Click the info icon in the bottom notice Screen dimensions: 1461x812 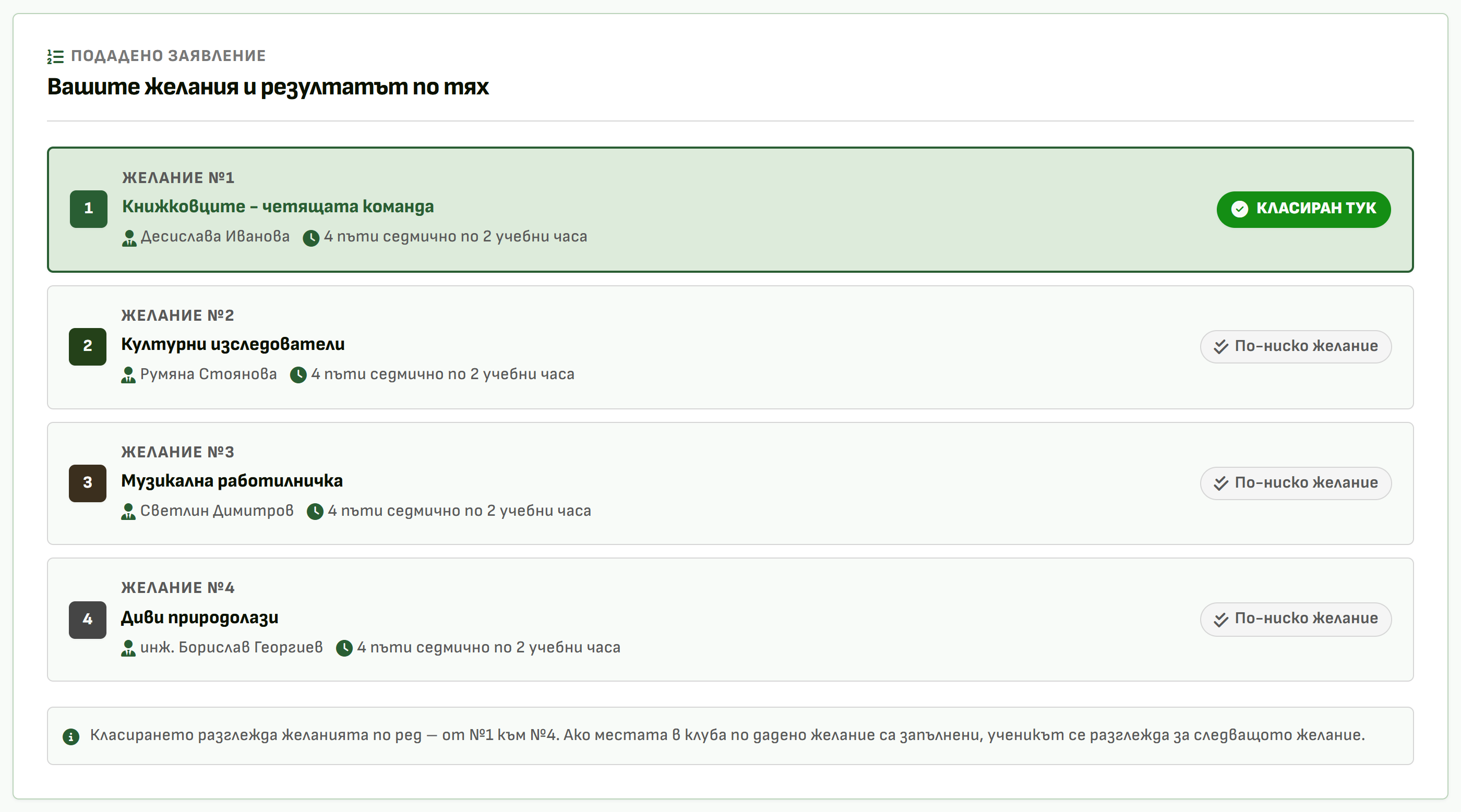(71, 736)
